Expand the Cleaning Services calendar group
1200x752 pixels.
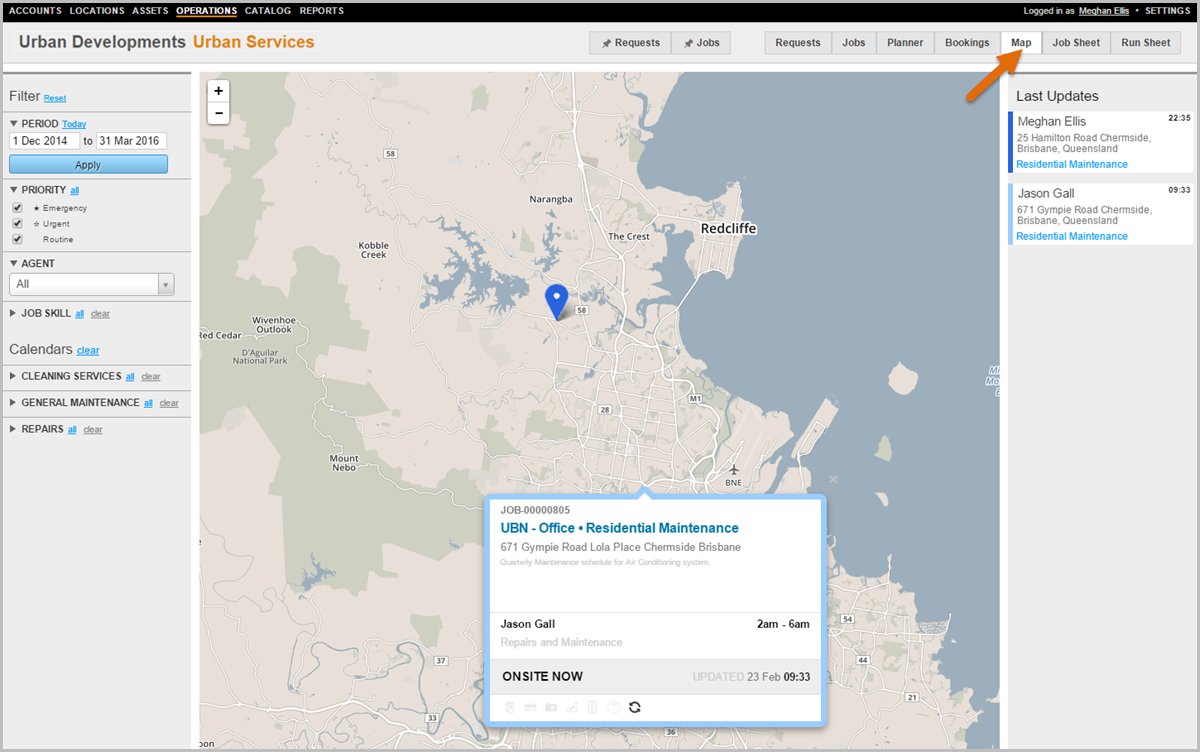click(x=71, y=376)
